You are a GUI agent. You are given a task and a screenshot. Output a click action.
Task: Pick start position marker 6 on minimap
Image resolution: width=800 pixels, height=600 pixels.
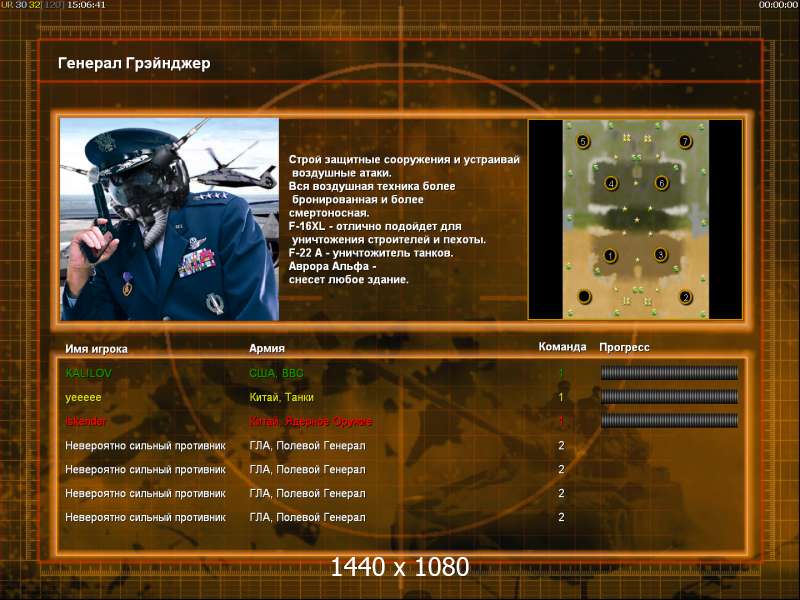(x=661, y=183)
